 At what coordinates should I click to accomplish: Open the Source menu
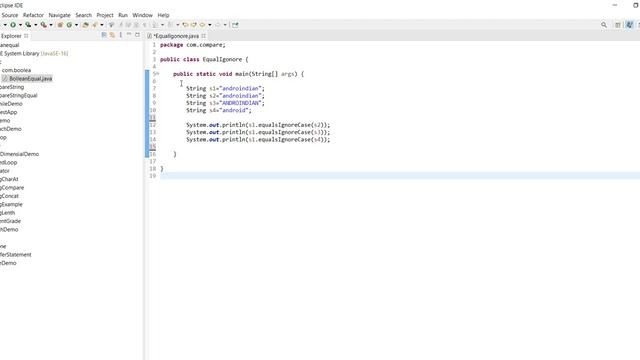click(10, 15)
